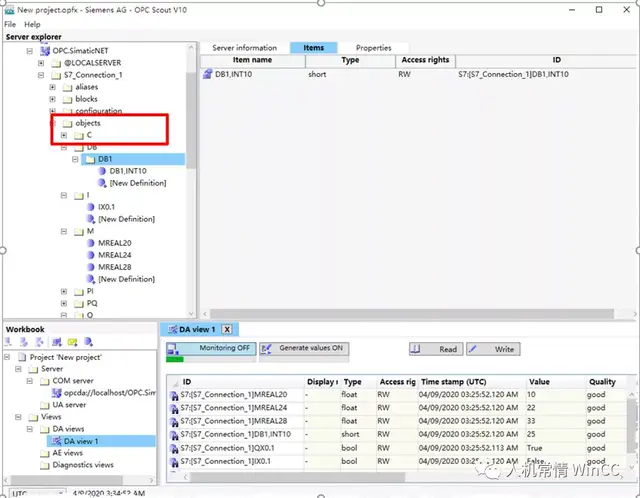Screen dimensions: 640x498
Task: Close the DA view 1 tab
Action: pos(227,329)
